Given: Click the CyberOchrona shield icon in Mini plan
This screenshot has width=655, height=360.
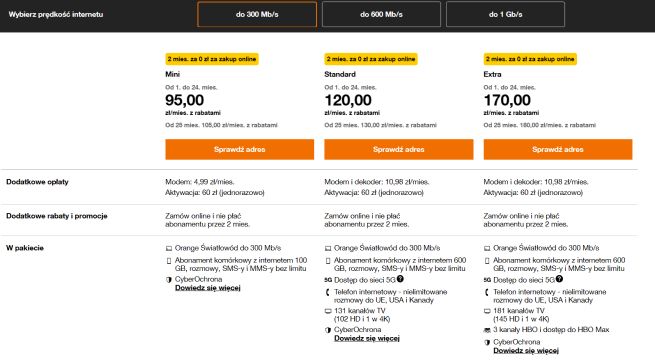Looking at the screenshot, I should click(x=169, y=280).
